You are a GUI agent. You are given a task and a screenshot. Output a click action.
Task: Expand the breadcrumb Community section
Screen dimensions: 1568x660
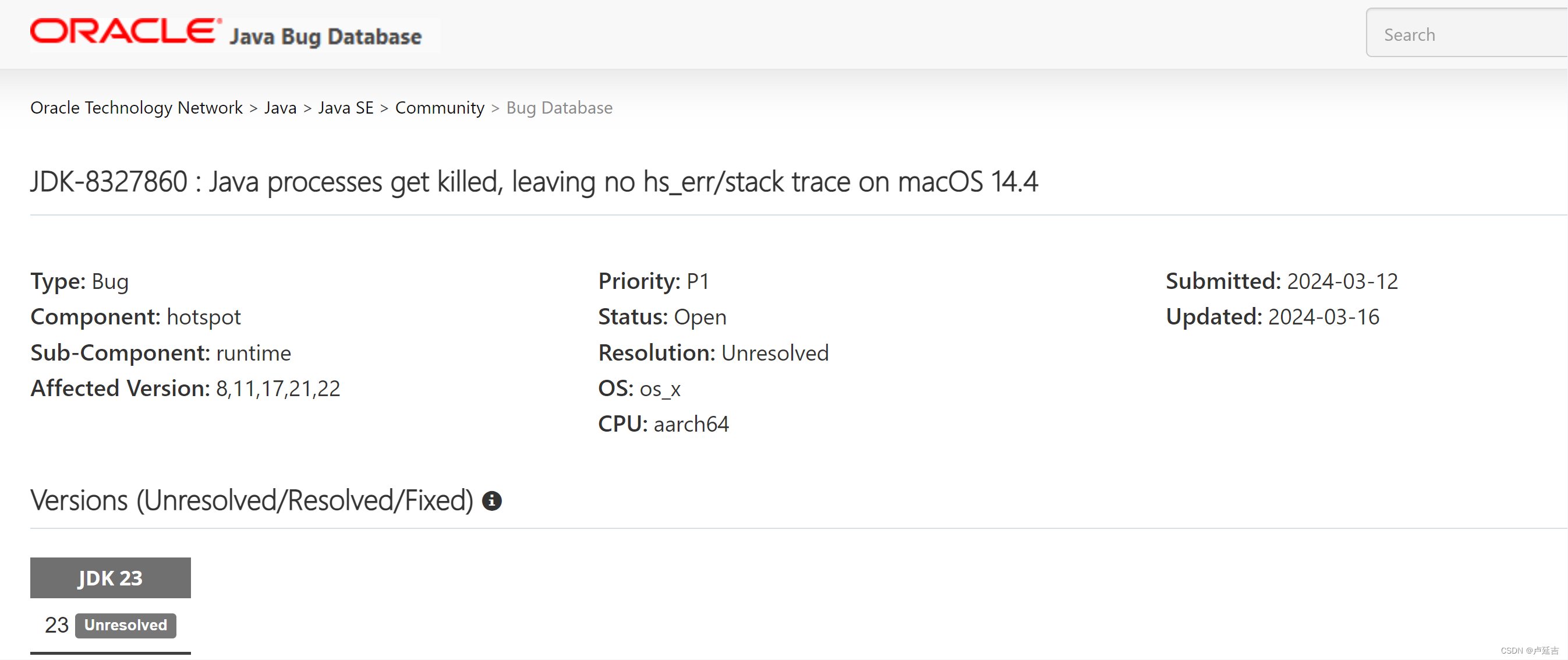[440, 107]
